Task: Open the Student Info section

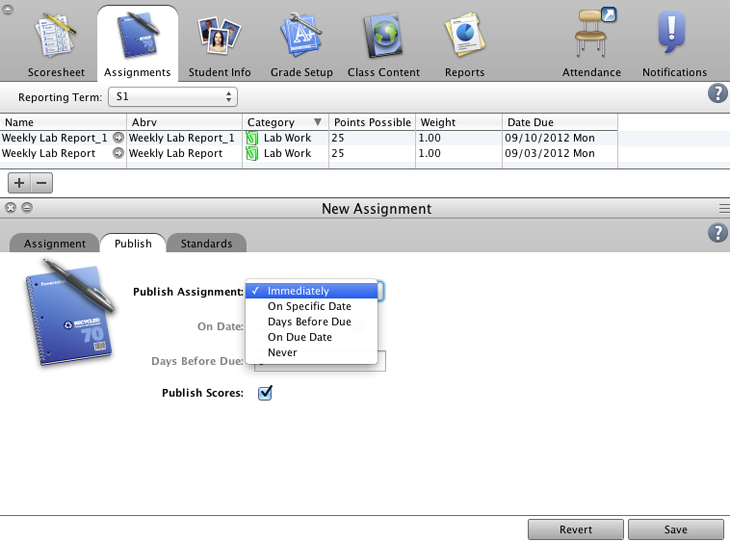Action: click(x=220, y=43)
